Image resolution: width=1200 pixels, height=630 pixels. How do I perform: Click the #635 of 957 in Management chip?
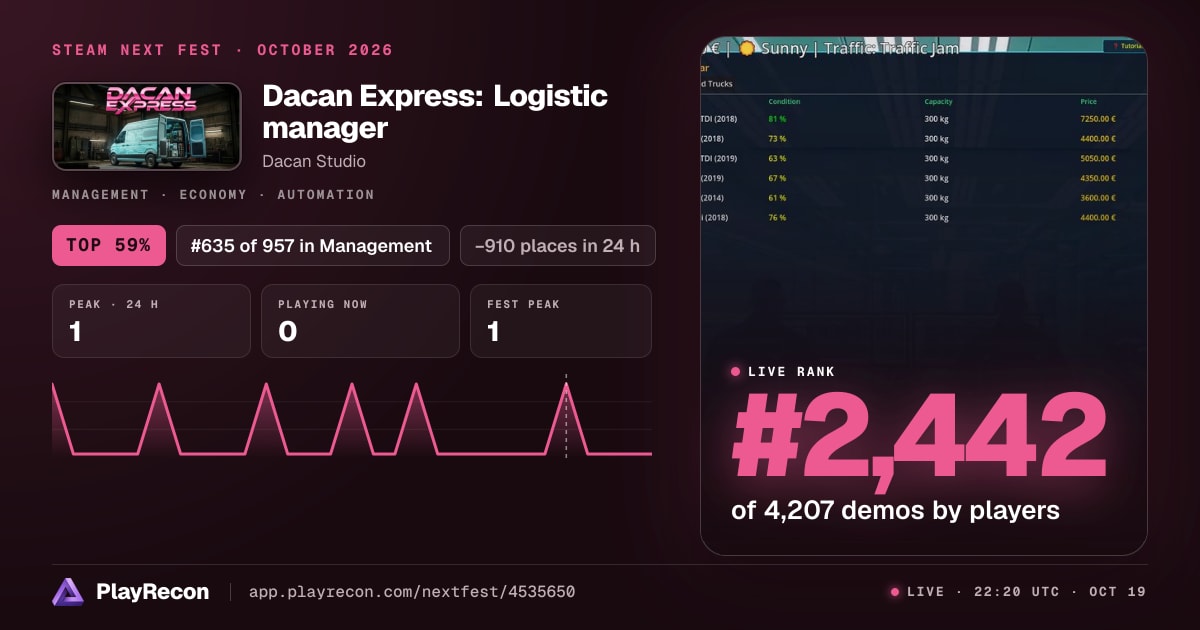313,245
